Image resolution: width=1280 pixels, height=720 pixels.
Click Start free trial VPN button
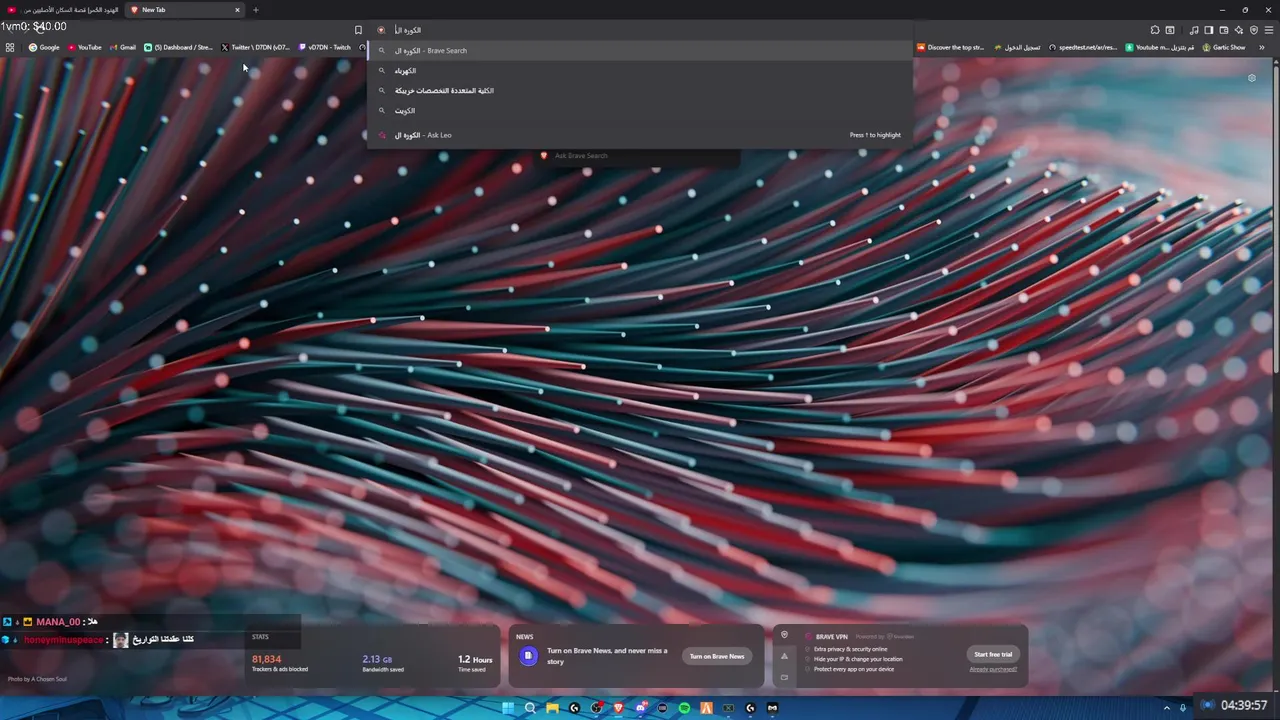tap(993, 654)
